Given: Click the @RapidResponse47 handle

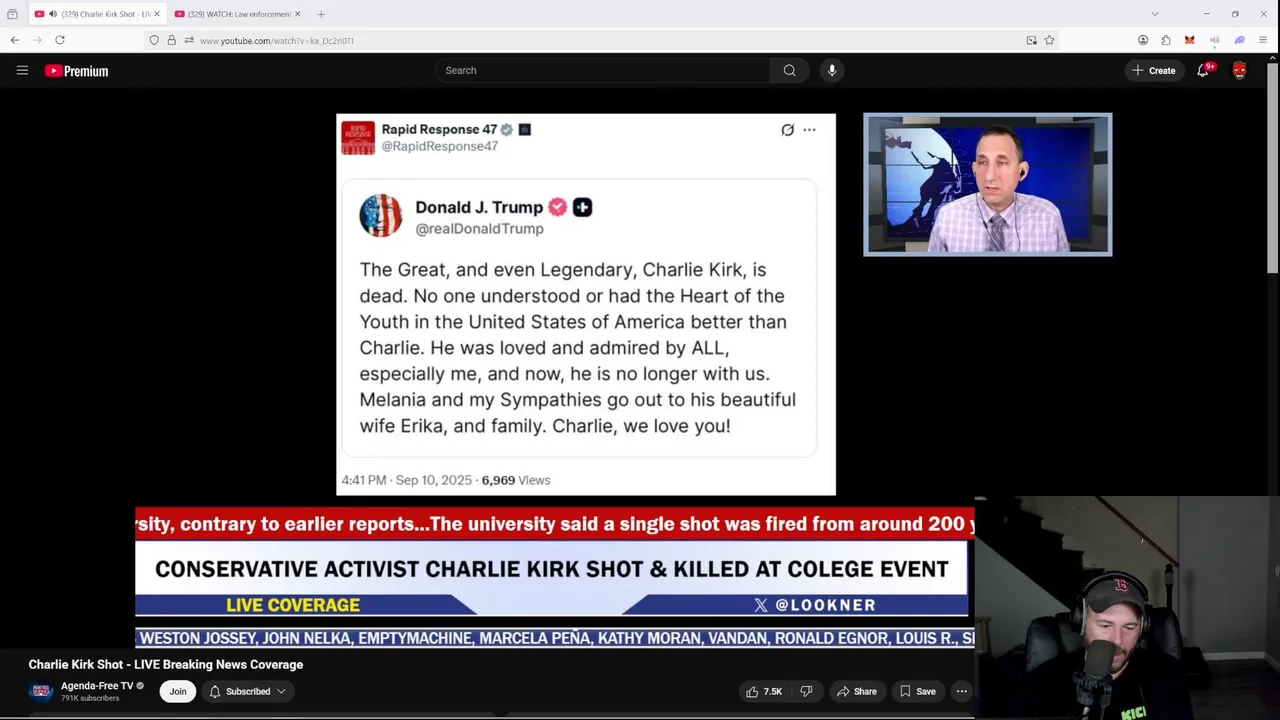Looking at the screenshot, I should pos(439,146).
